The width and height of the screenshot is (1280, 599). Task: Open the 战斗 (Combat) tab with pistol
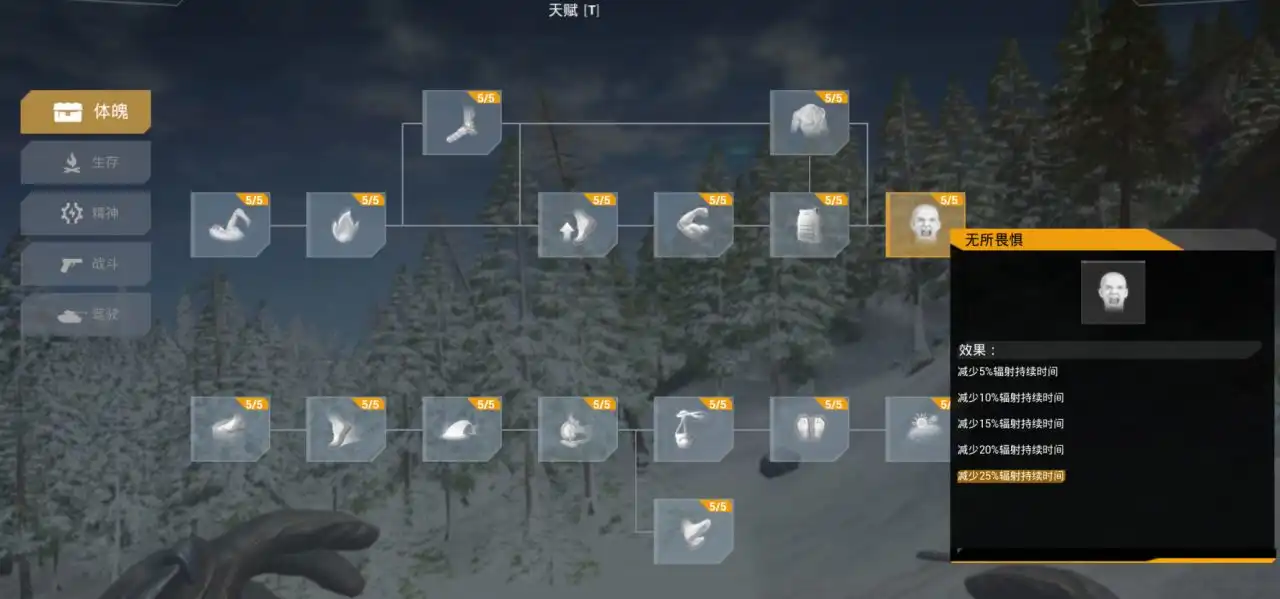(86, 264)
